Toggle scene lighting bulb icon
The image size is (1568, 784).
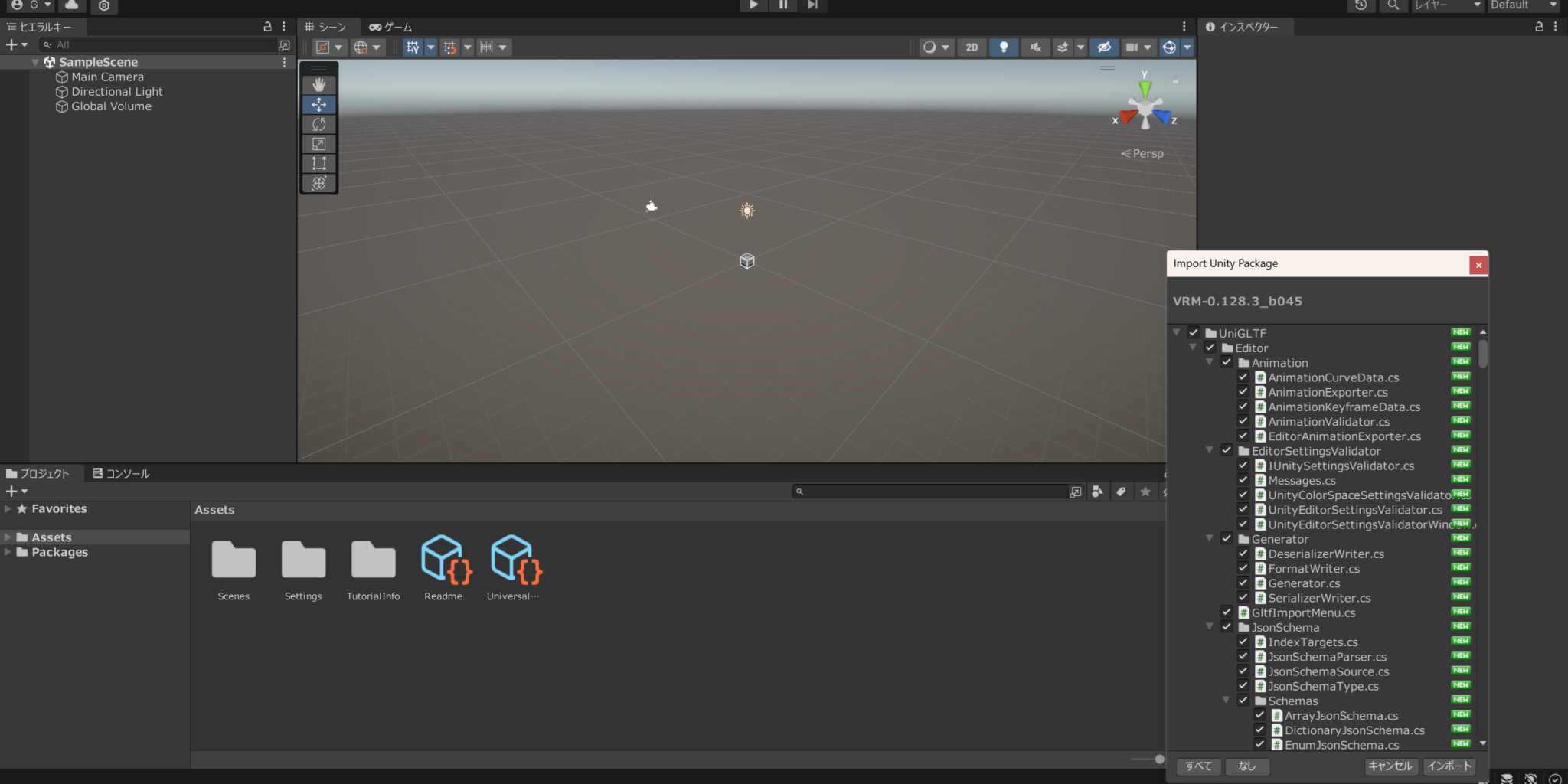(1004, 47)
